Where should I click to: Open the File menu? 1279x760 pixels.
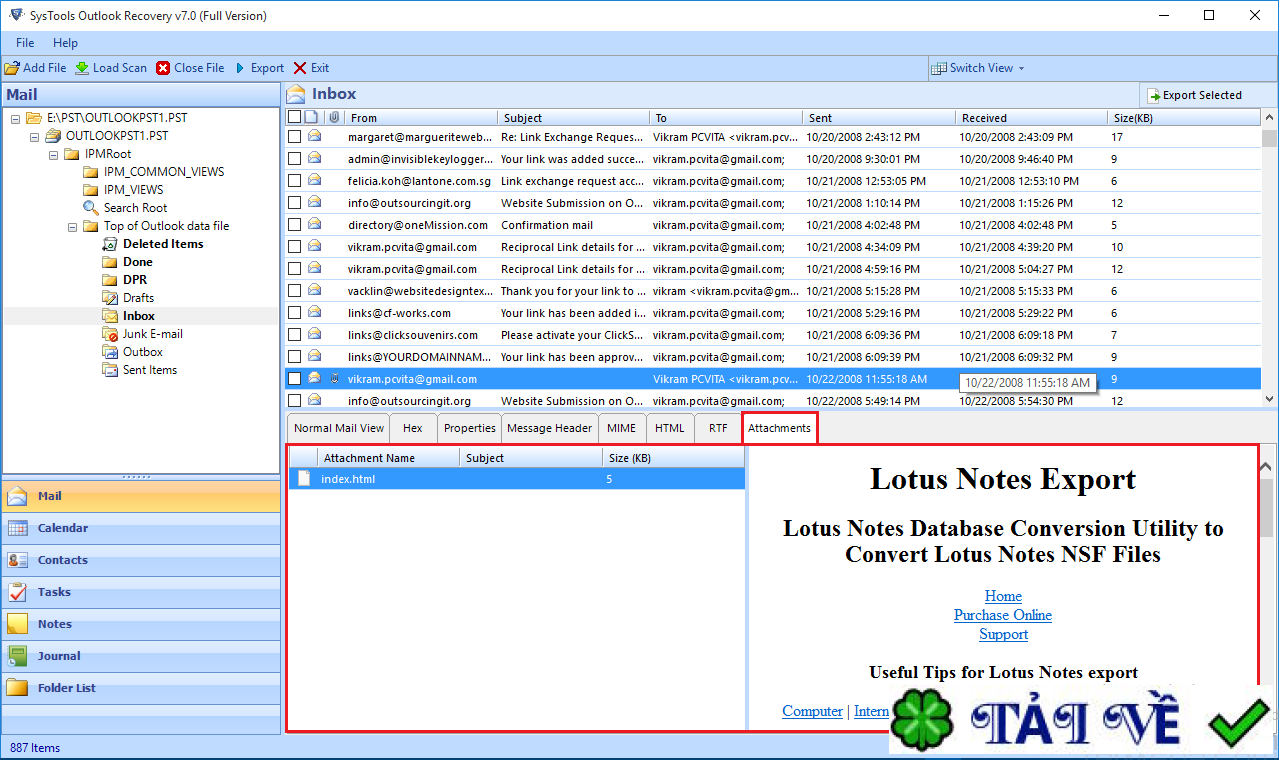tap(25, 43)
